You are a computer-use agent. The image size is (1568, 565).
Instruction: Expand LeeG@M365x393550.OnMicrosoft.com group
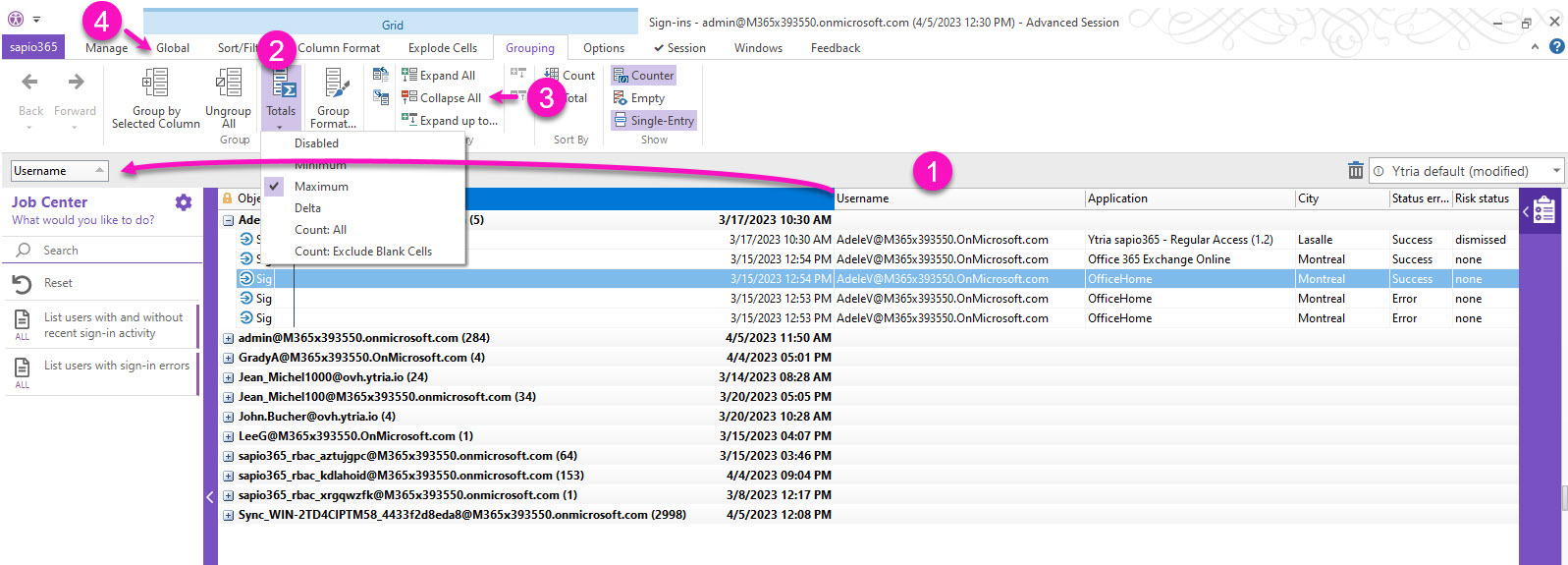tap(229, 436)
